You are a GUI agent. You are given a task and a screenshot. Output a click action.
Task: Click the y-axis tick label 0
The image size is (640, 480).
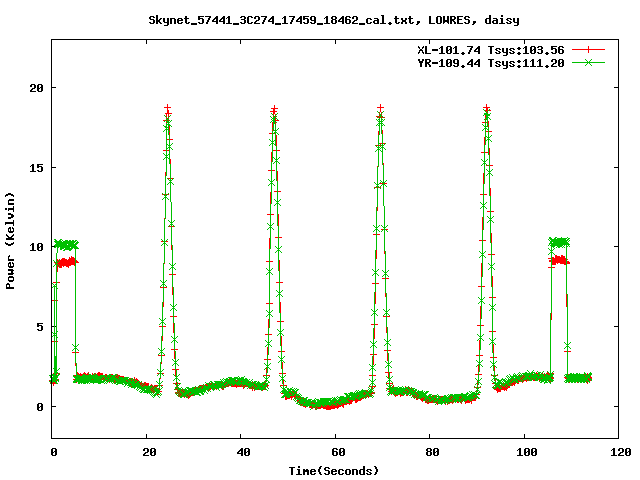tap(40, 407)
